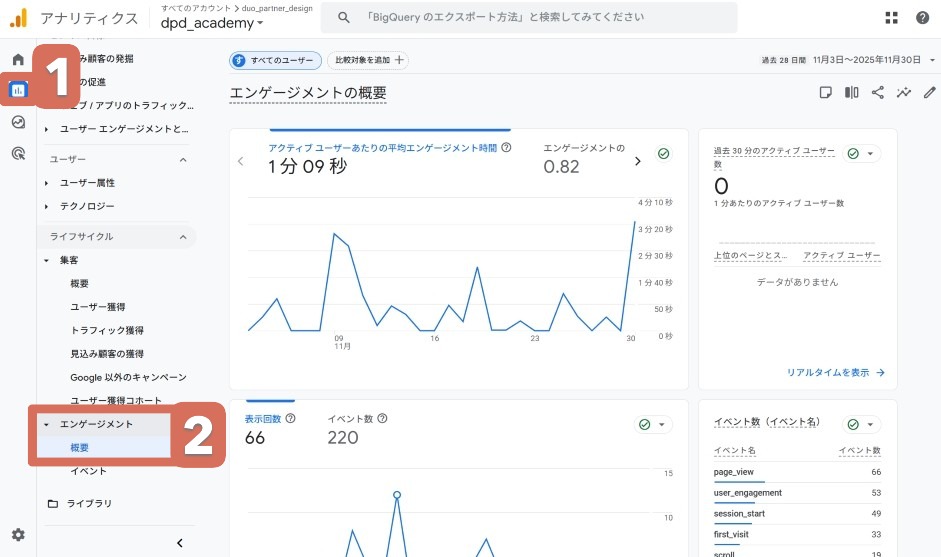Click the BigQuery search field

[x=540, y=18]
